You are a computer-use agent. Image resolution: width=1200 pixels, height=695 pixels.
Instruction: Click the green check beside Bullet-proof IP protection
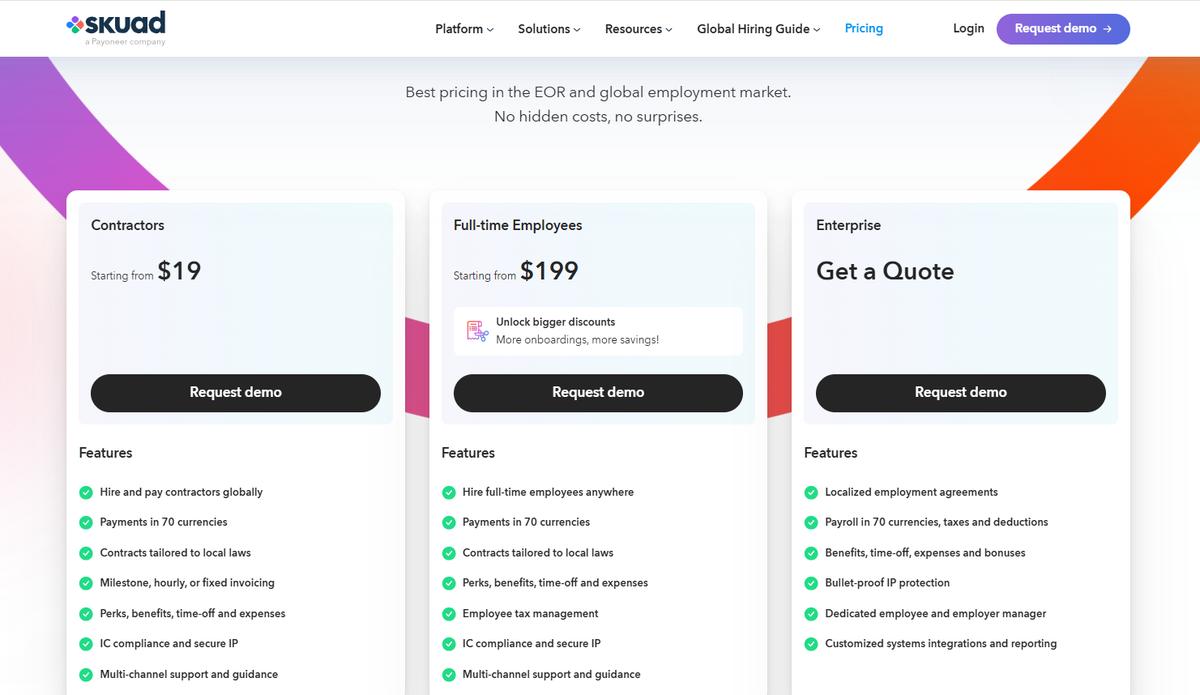point(811,583)
